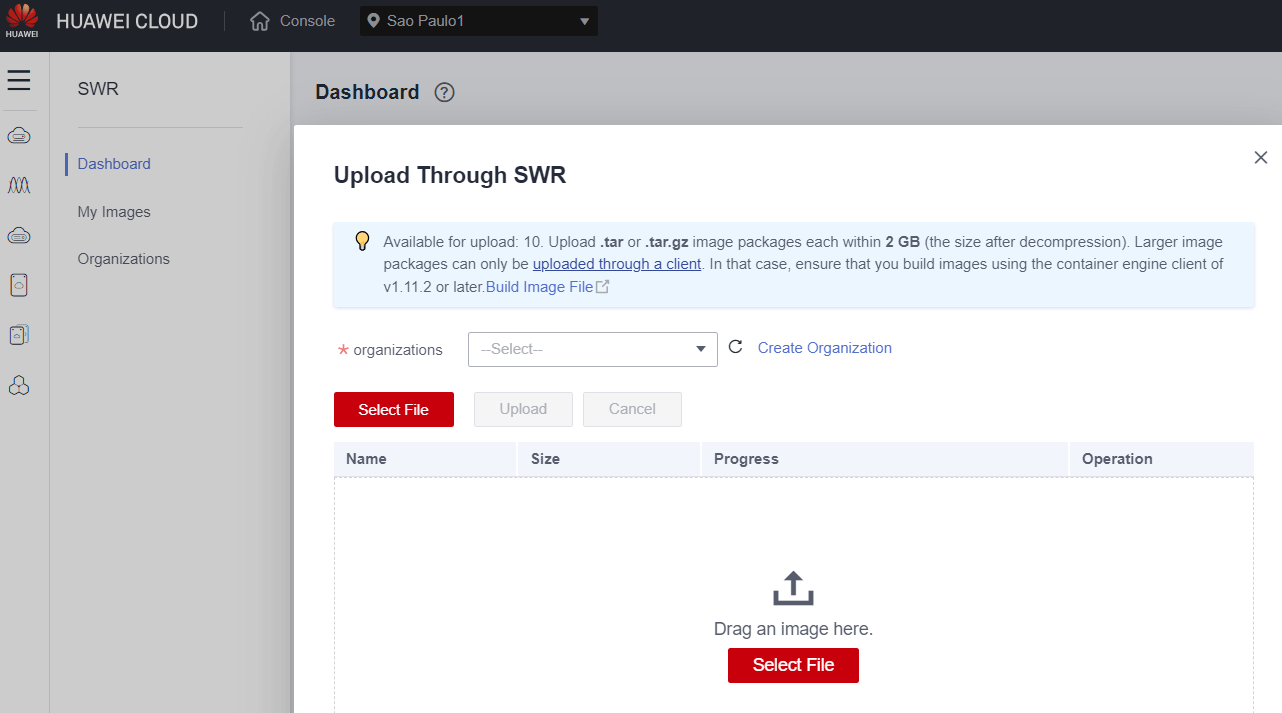The image size is (1282, 713).
Task: Switch to My Images in sidebar
Action: pos(112,211)
